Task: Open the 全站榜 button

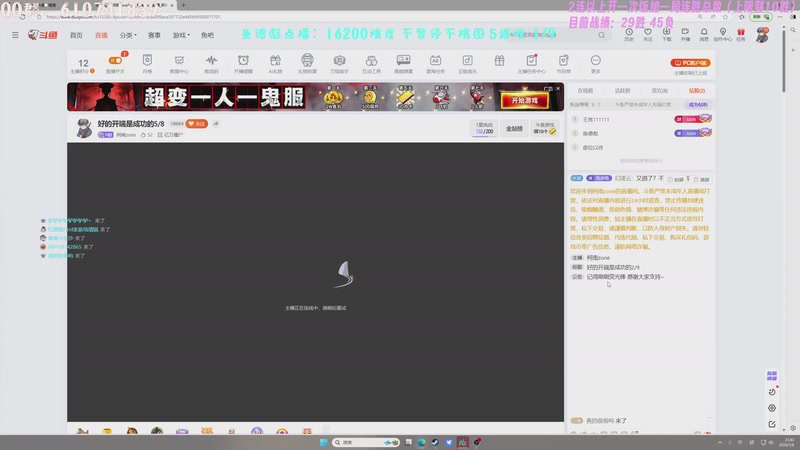Action: click(x=514, y=129)
